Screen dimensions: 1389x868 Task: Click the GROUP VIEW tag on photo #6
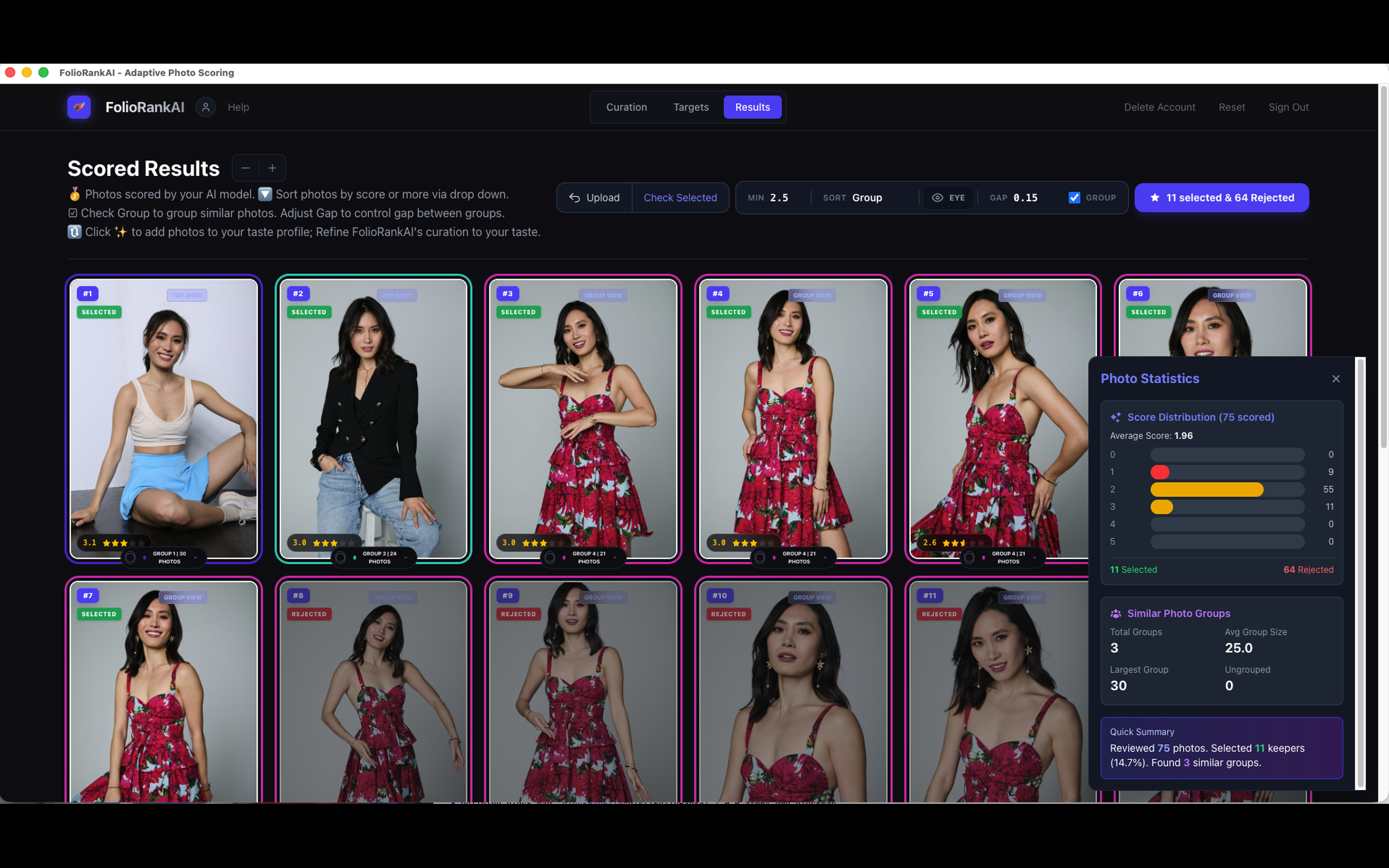point(1232,296)
